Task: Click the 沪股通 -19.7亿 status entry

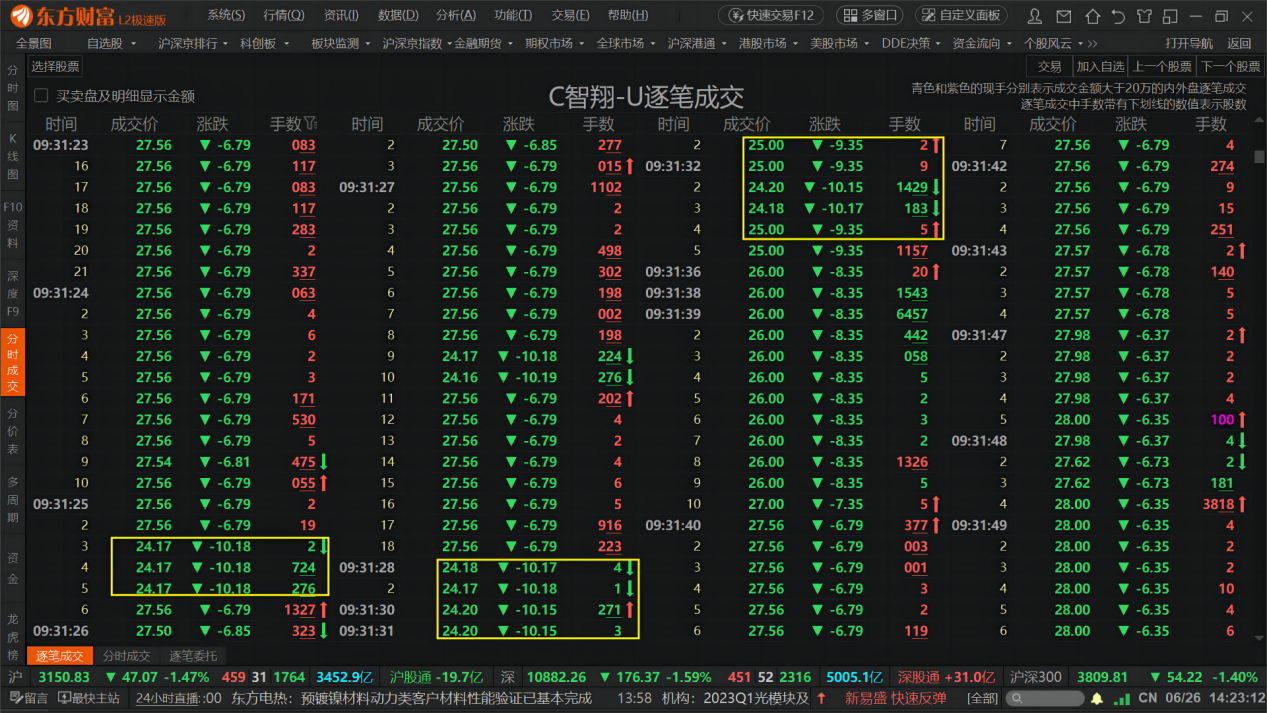Action: [x=435, y=677]
